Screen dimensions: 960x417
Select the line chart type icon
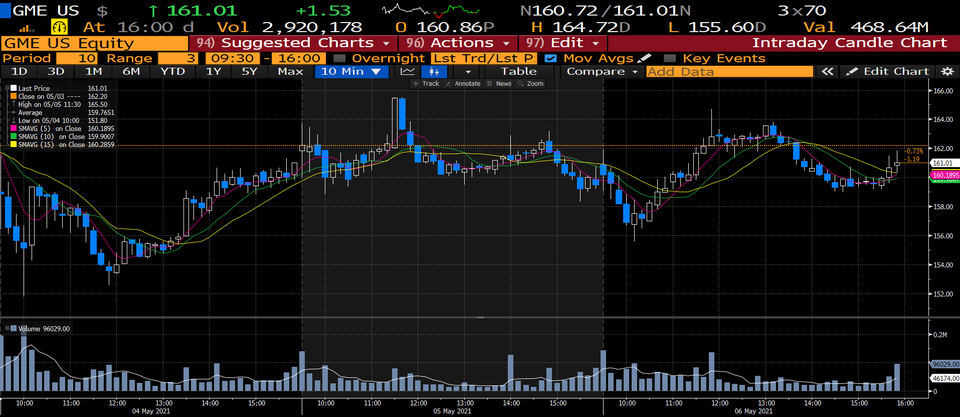click(x=407, y=72)
